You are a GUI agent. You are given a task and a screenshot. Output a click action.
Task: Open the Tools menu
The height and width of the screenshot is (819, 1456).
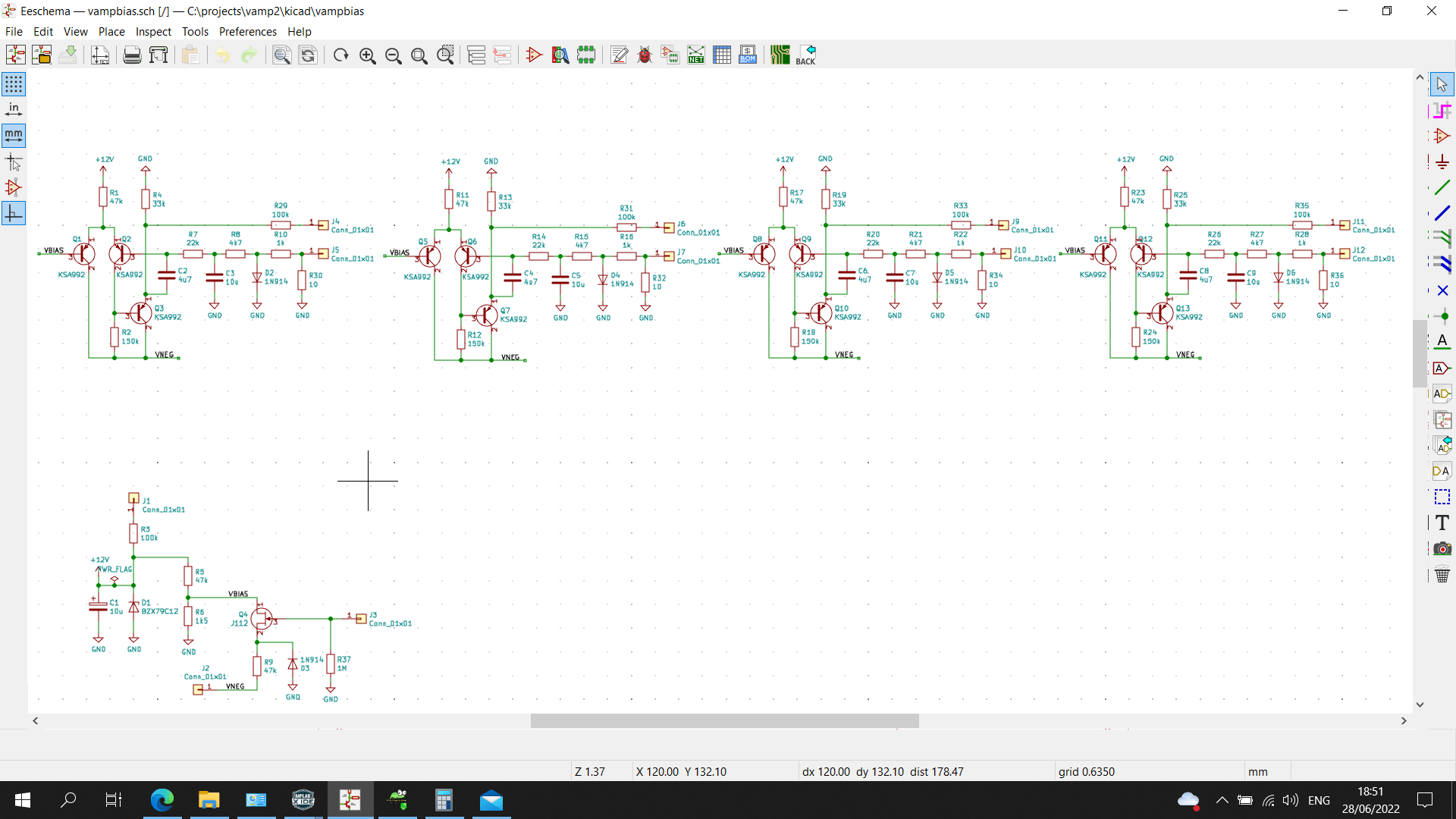(195, 32)
